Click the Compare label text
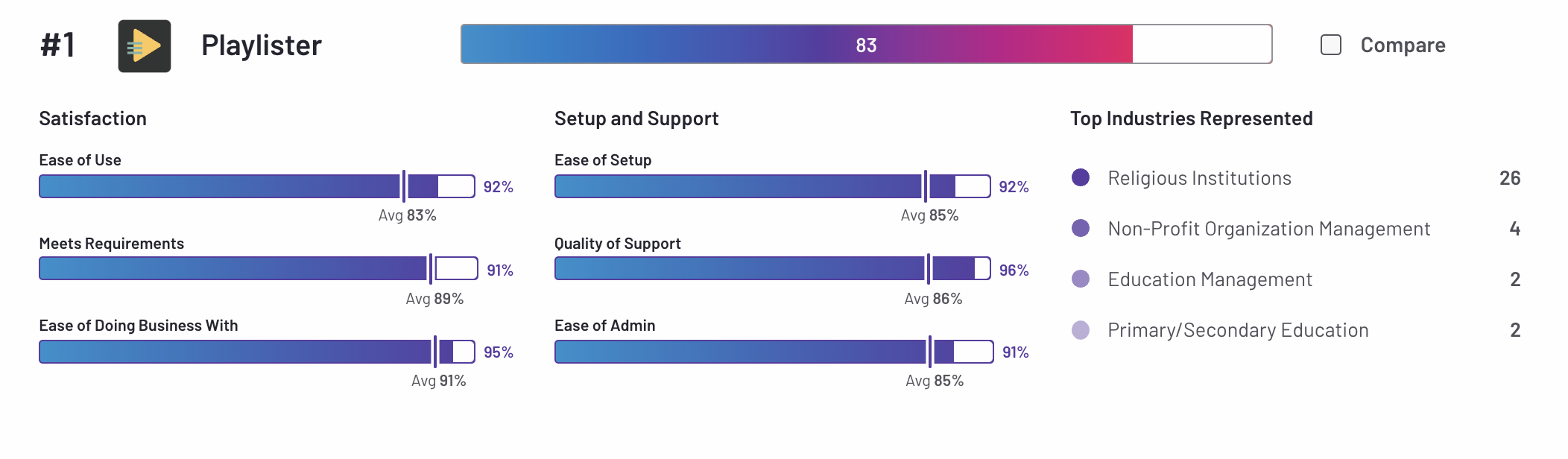The width and height of the screenshot is (1568, 459). [1403, 45]
